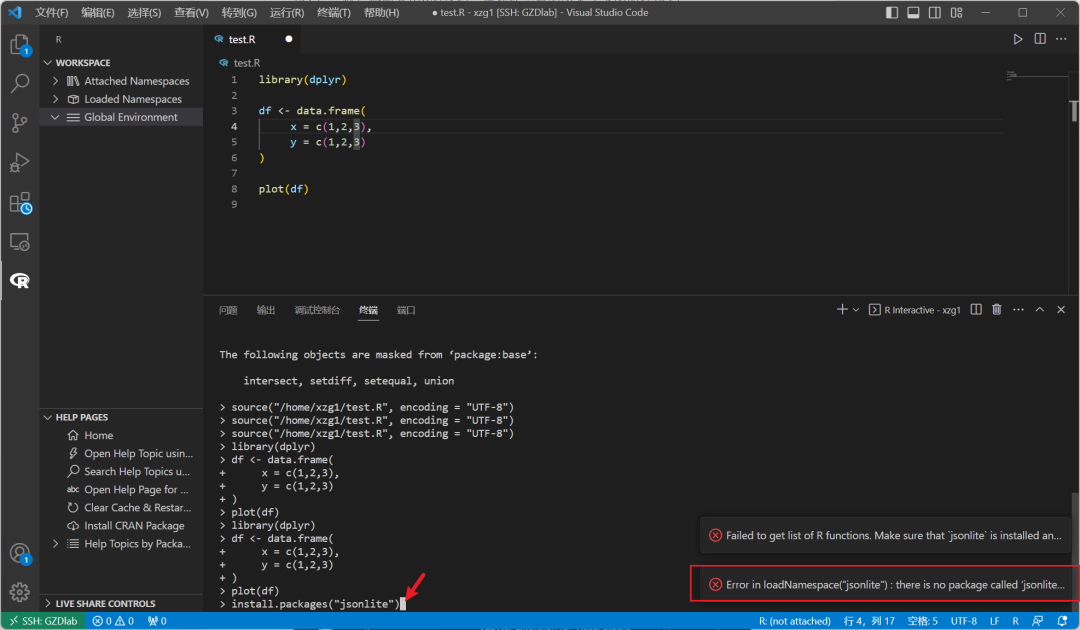Open Customize Layout icon in title bar
The image size is (1080, 630).
click(x=956, y=12)
